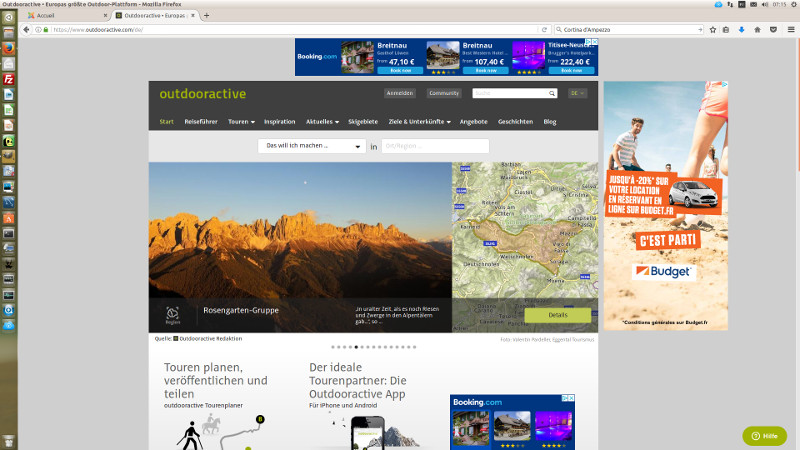
Task: Close the lower Booking.com ad
Action: [571, 398]
